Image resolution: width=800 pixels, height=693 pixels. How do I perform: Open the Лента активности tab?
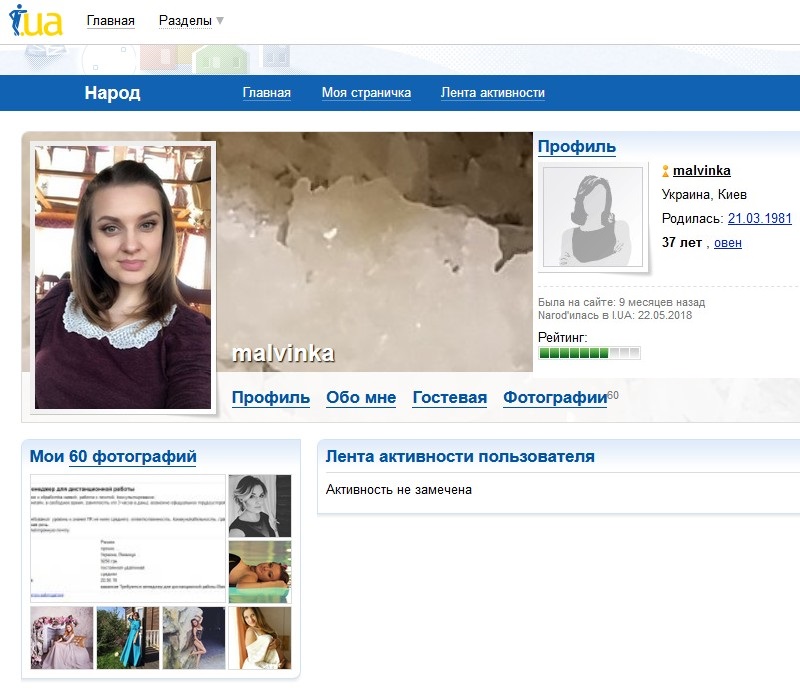tap(492, 93)
